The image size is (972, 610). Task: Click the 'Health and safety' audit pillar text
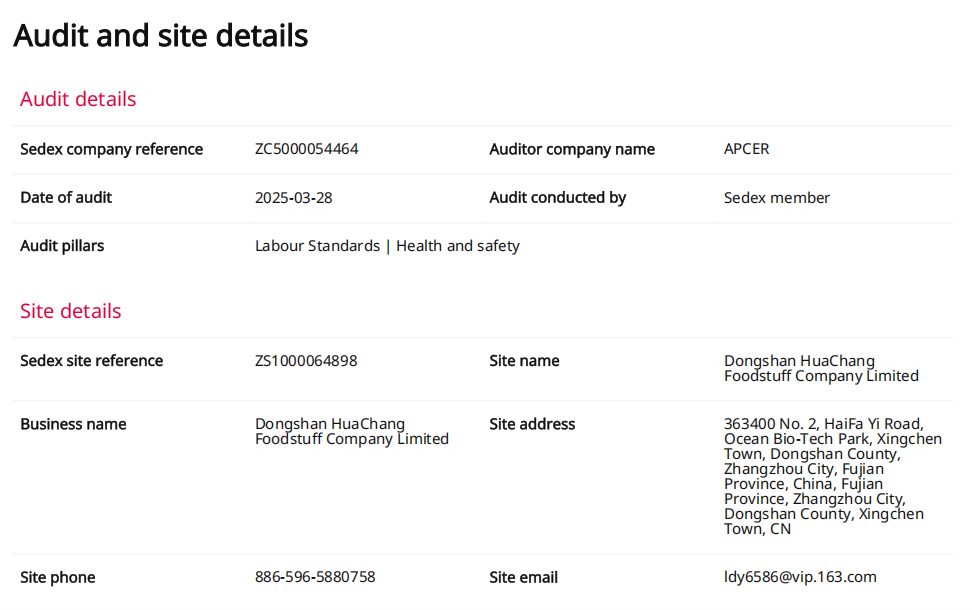click(458, 246)
